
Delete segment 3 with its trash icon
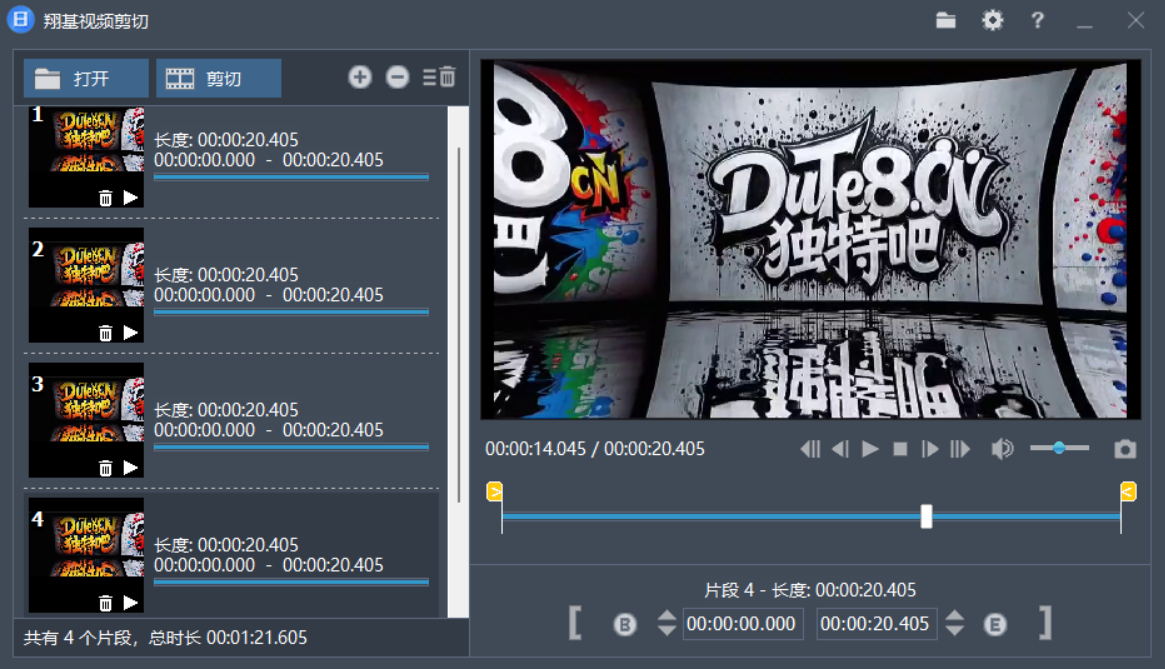point(106,468)
